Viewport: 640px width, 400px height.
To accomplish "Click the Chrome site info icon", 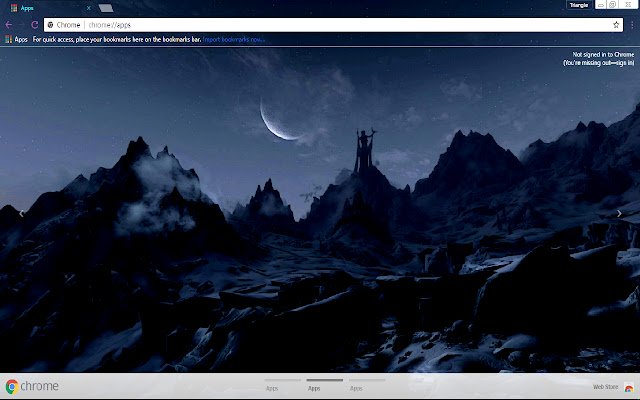I will tap(51, 25).
